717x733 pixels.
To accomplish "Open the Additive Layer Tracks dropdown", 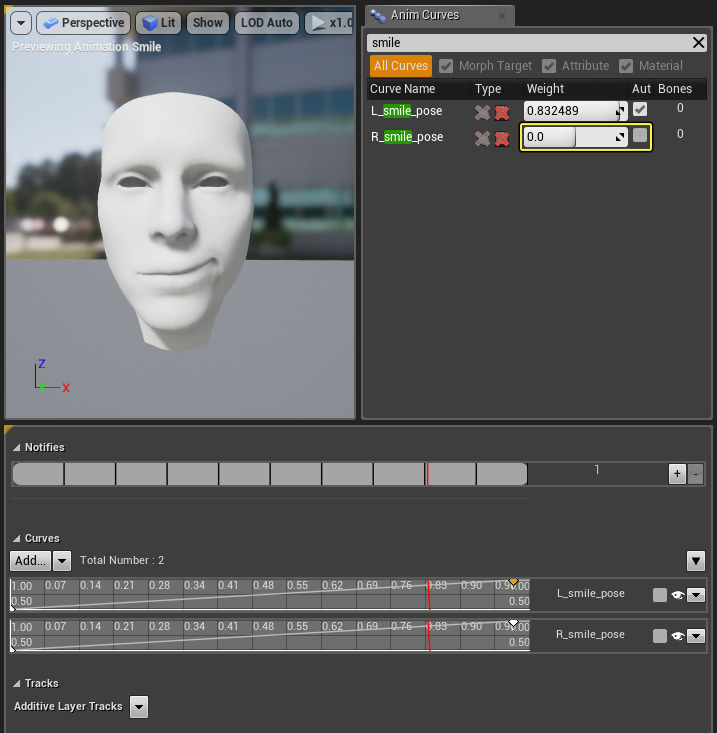I will click(139, 707).
